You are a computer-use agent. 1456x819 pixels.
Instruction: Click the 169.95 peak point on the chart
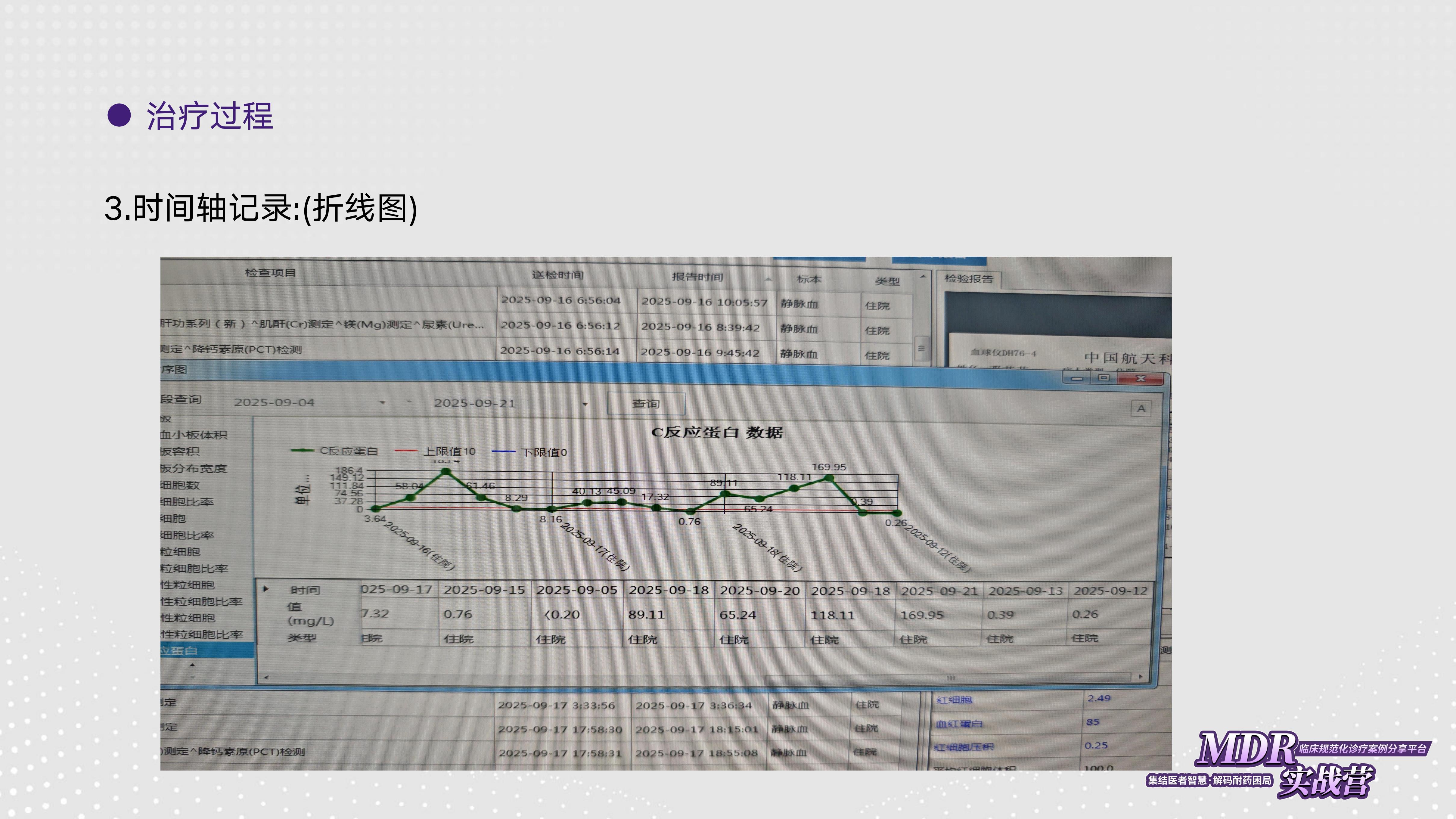pyautogui.click(x=829, y=478)
